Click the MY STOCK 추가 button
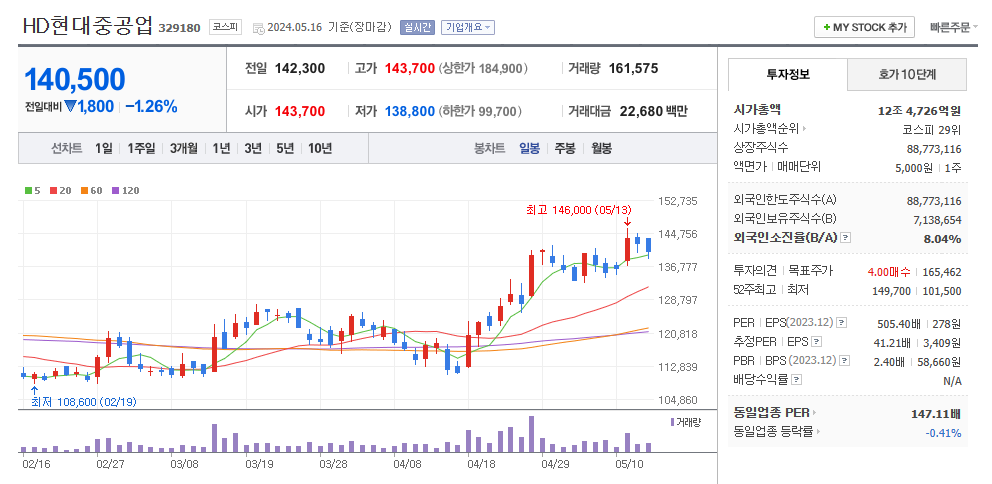This screenshot has width=992, height=484. coord(864,28)
